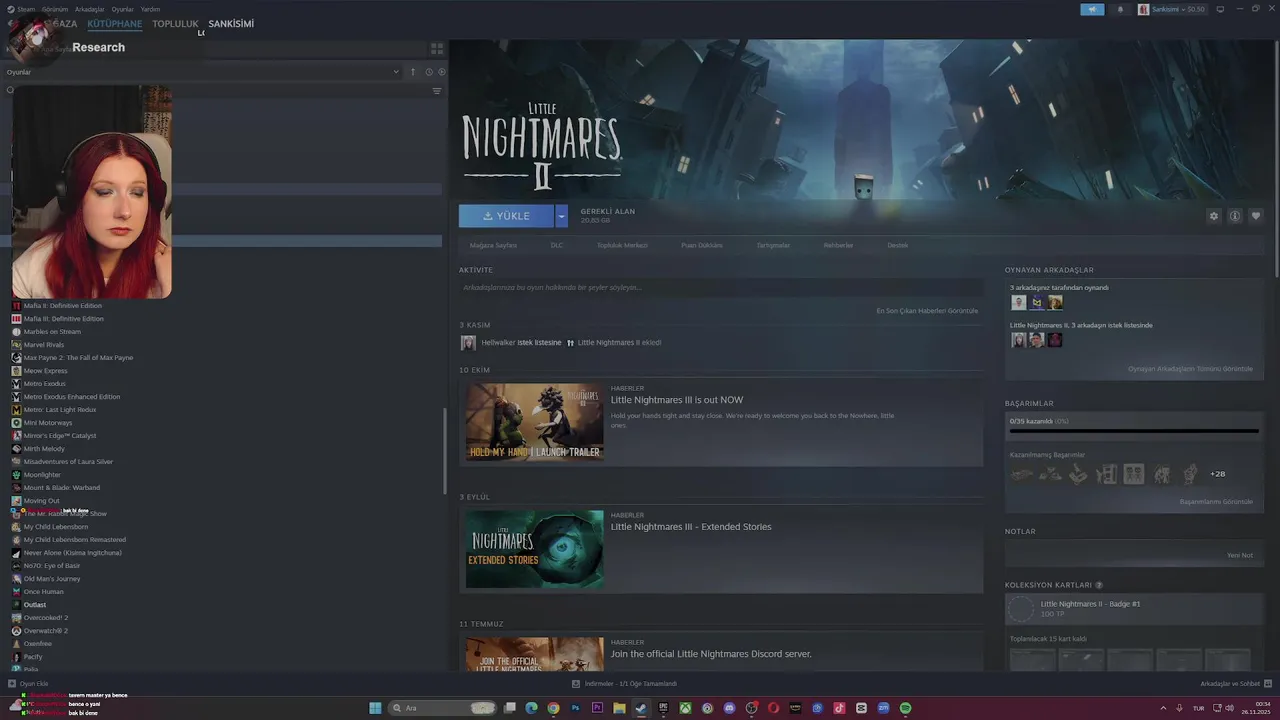The image size is (1280, 720).
Task: Open Discord from the taskbar
Action: (729, 708)
